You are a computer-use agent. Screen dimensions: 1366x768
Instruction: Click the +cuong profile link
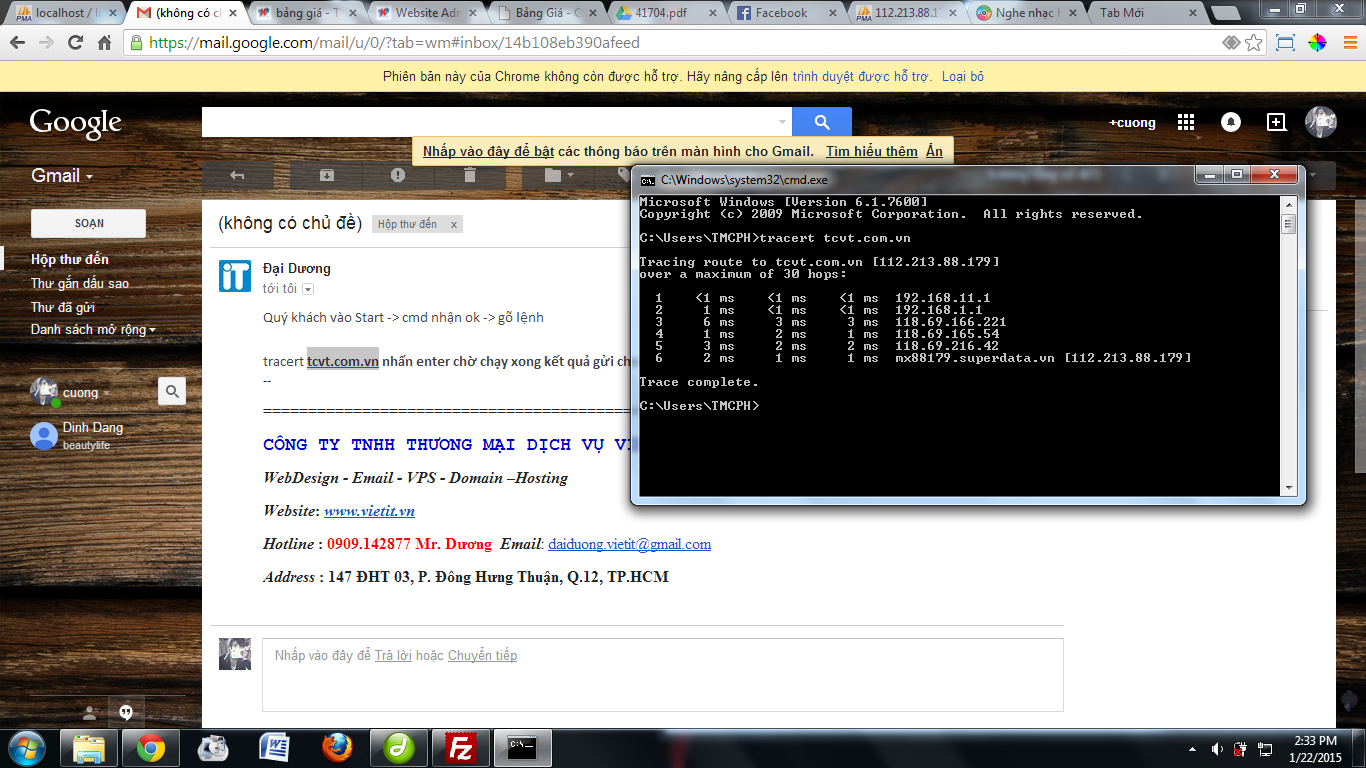pyautogui.click(x=1132, y=123)
